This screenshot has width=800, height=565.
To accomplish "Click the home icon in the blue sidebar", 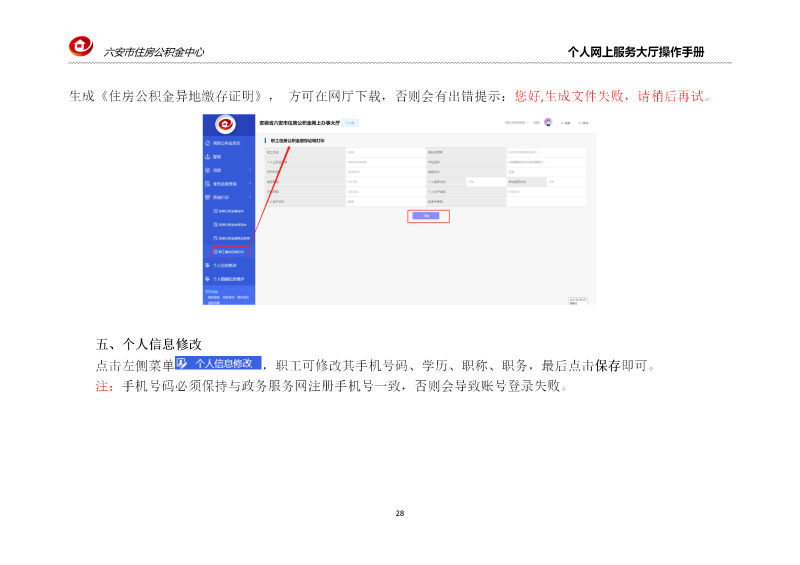I will point(208,143).
